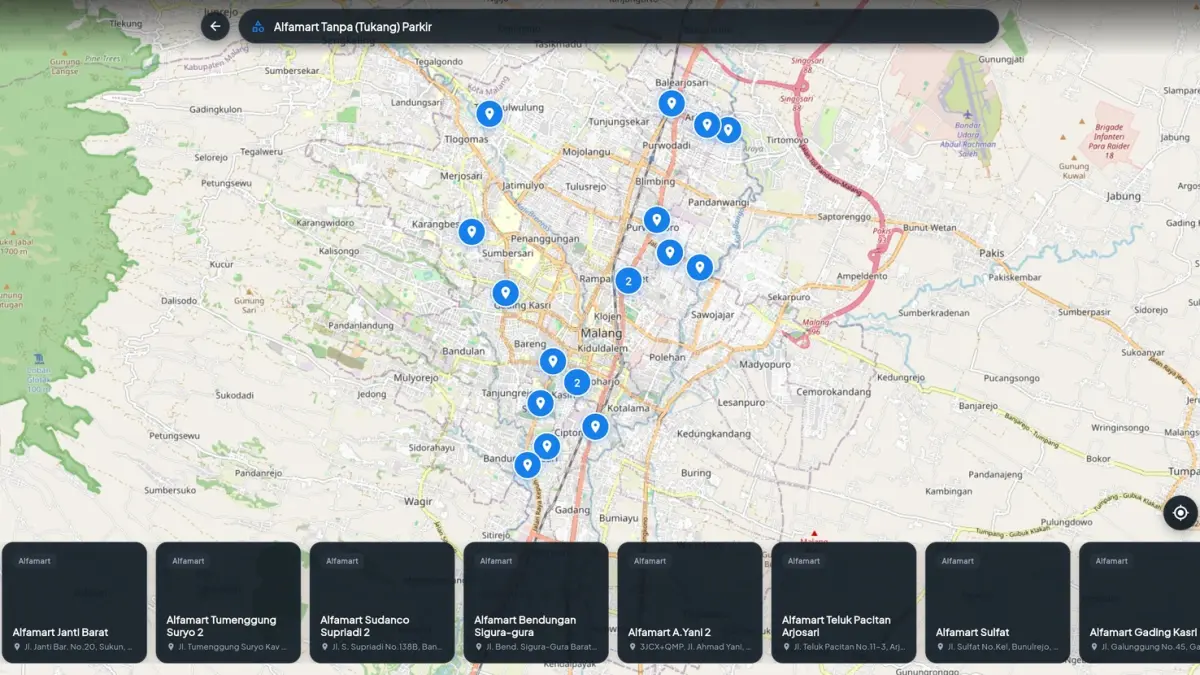This screenshot has width=1200, height=675.
Task: Click Alfamart tag on Tumenggung Suryo 2 card
Action: pyautogui.click(x=188, y=561)
